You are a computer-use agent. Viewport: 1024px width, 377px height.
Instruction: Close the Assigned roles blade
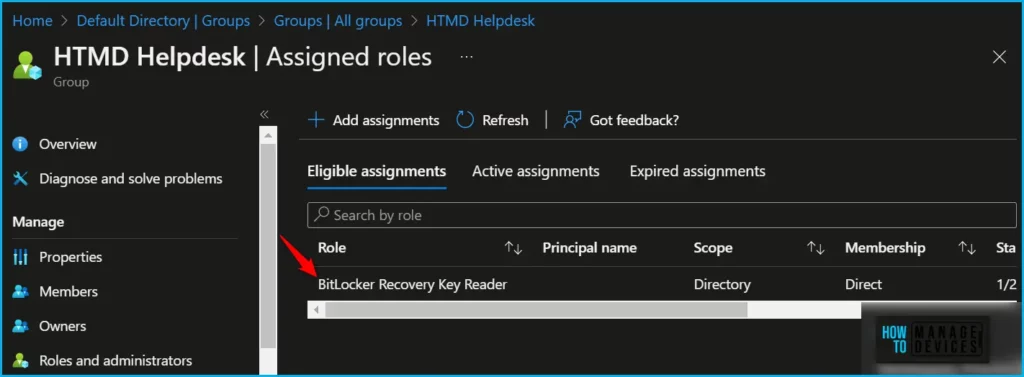point(999,57)
